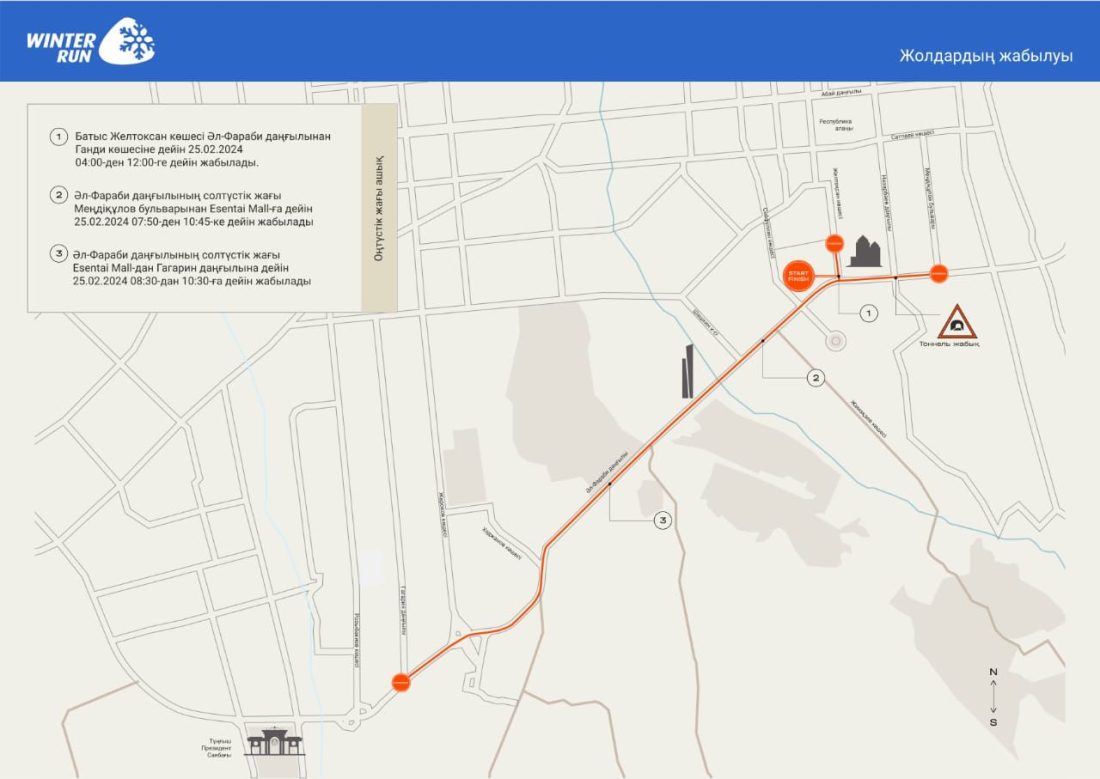Click road-closed sign near Mendikulov boulevard
Image resolution: width=1100 pixels, height=779 pixels.
point(938,272)
